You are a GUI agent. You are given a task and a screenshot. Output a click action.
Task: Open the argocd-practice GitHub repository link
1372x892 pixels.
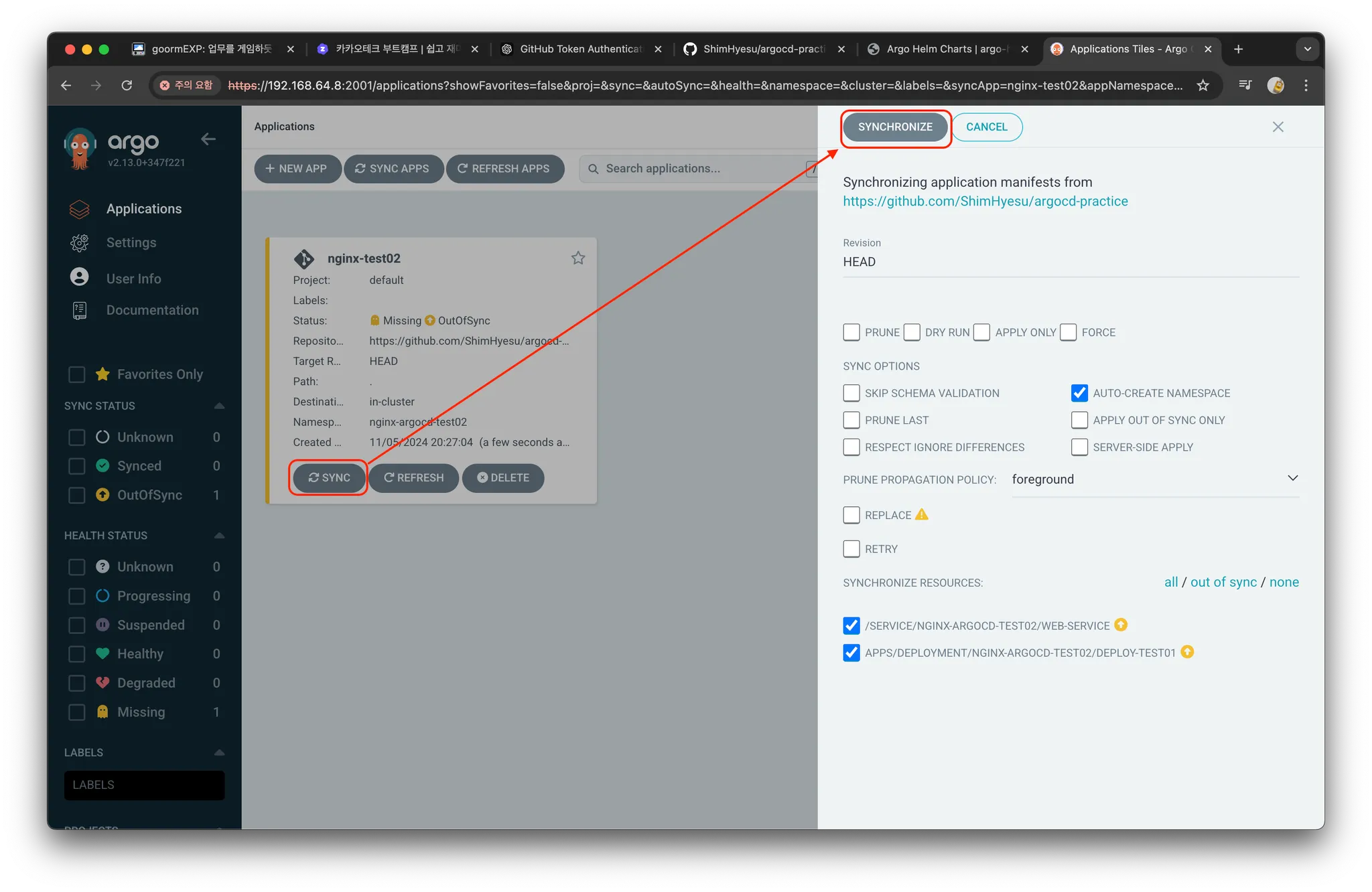[x=985, y=202]
